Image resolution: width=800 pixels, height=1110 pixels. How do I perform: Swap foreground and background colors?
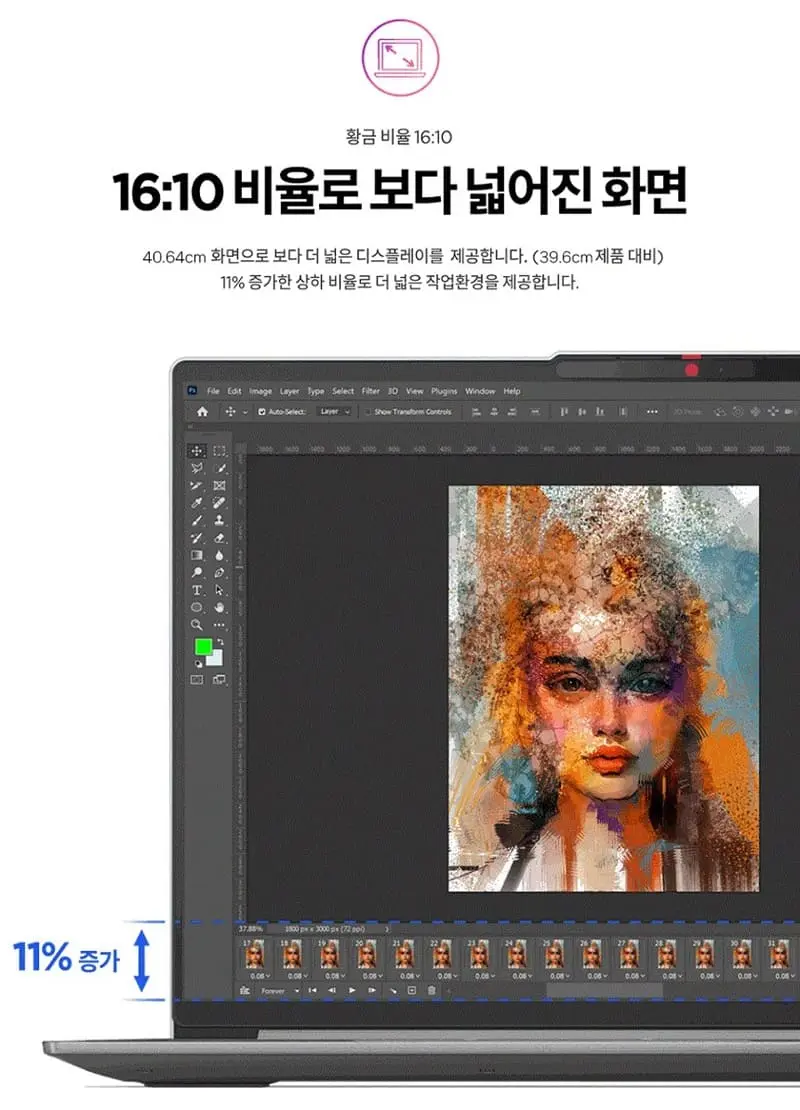pos(220,642)
